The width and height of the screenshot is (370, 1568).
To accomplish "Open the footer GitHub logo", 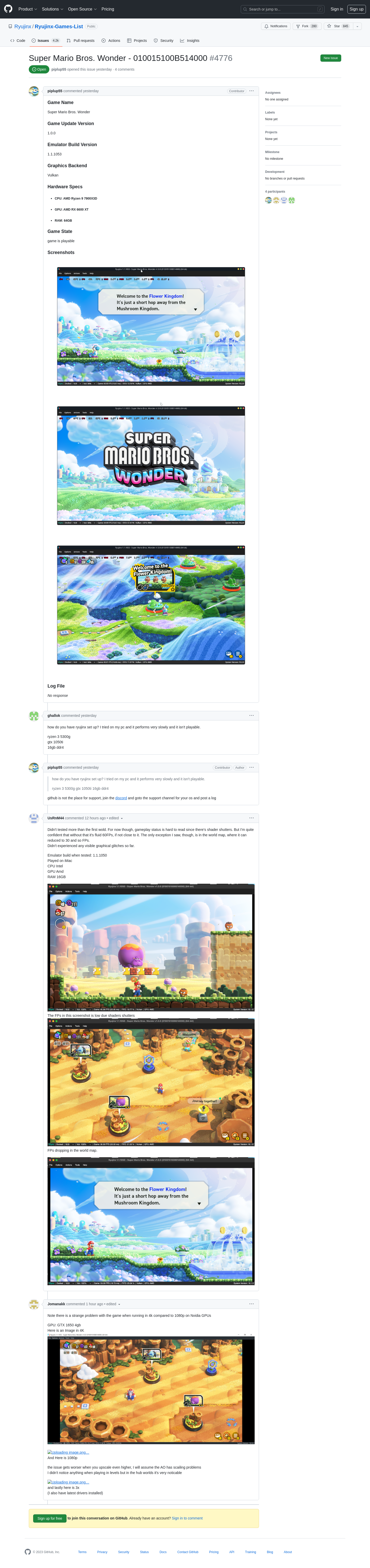I will point(27,1552).
